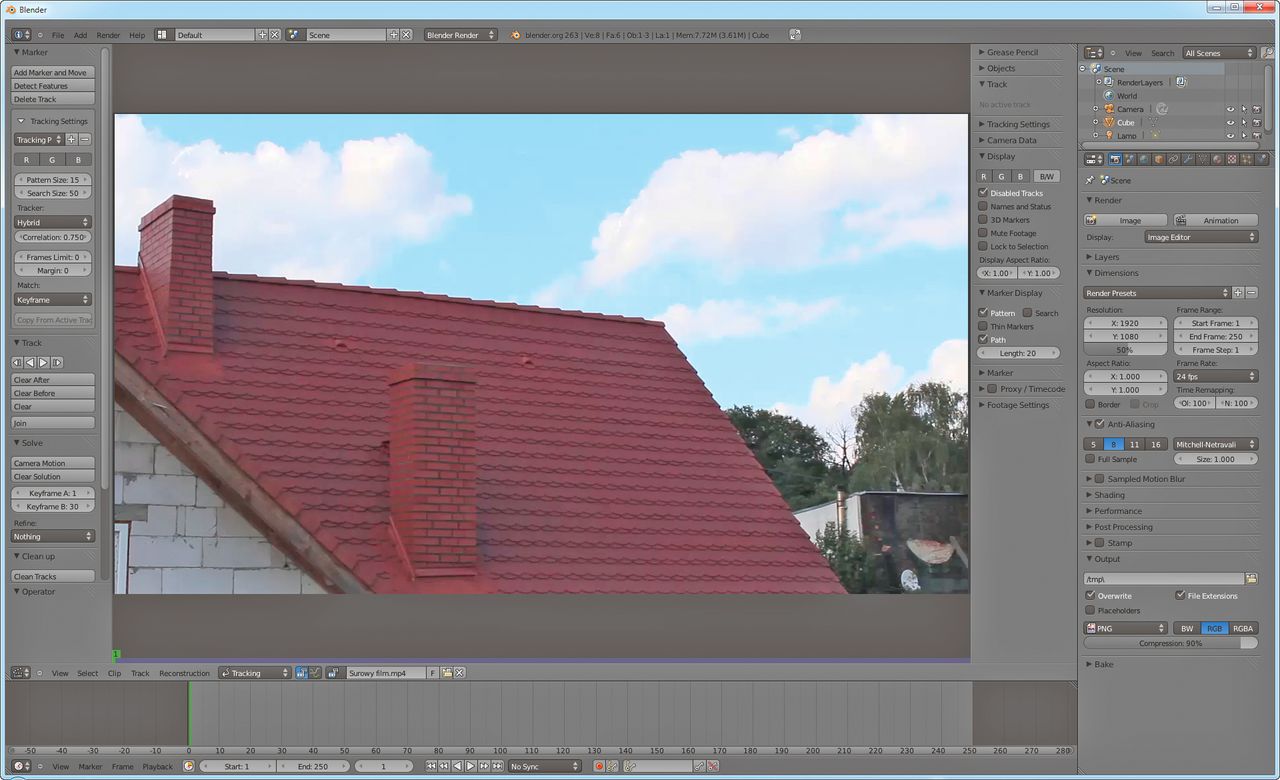The image size is (1280, 780).
Task: Open the Modifiers tab (wrench icon)
Action: pos(1188,159)
